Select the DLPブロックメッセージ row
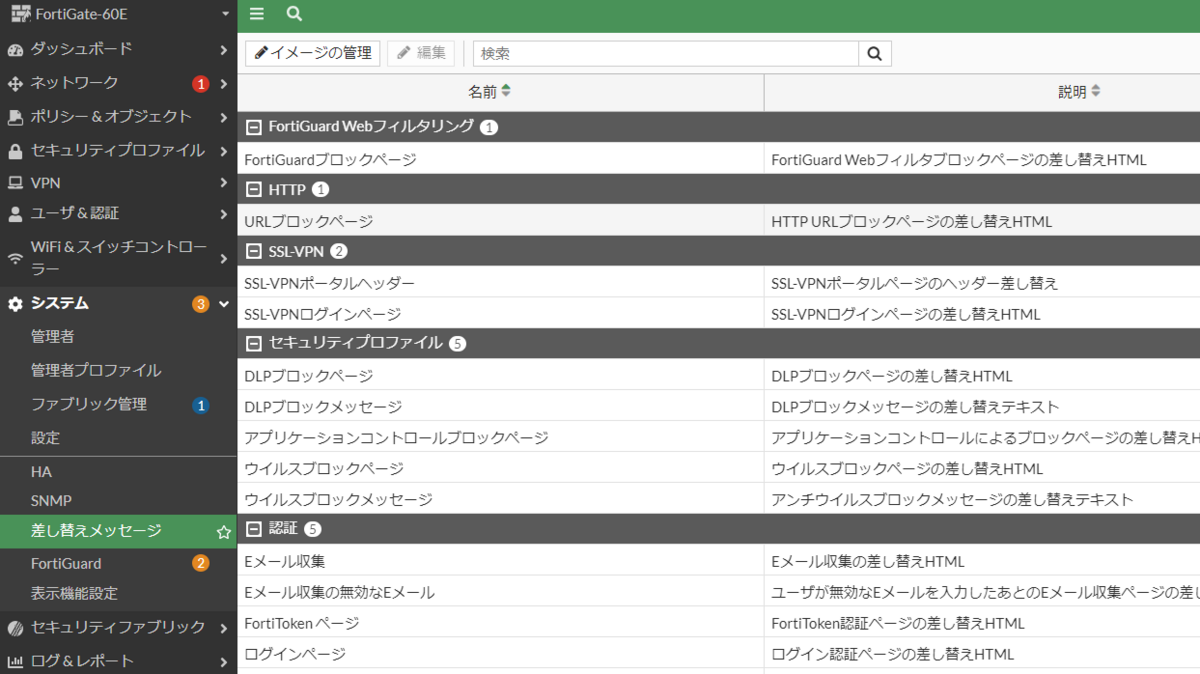1200x674 pixels. (x=718, y=407)
